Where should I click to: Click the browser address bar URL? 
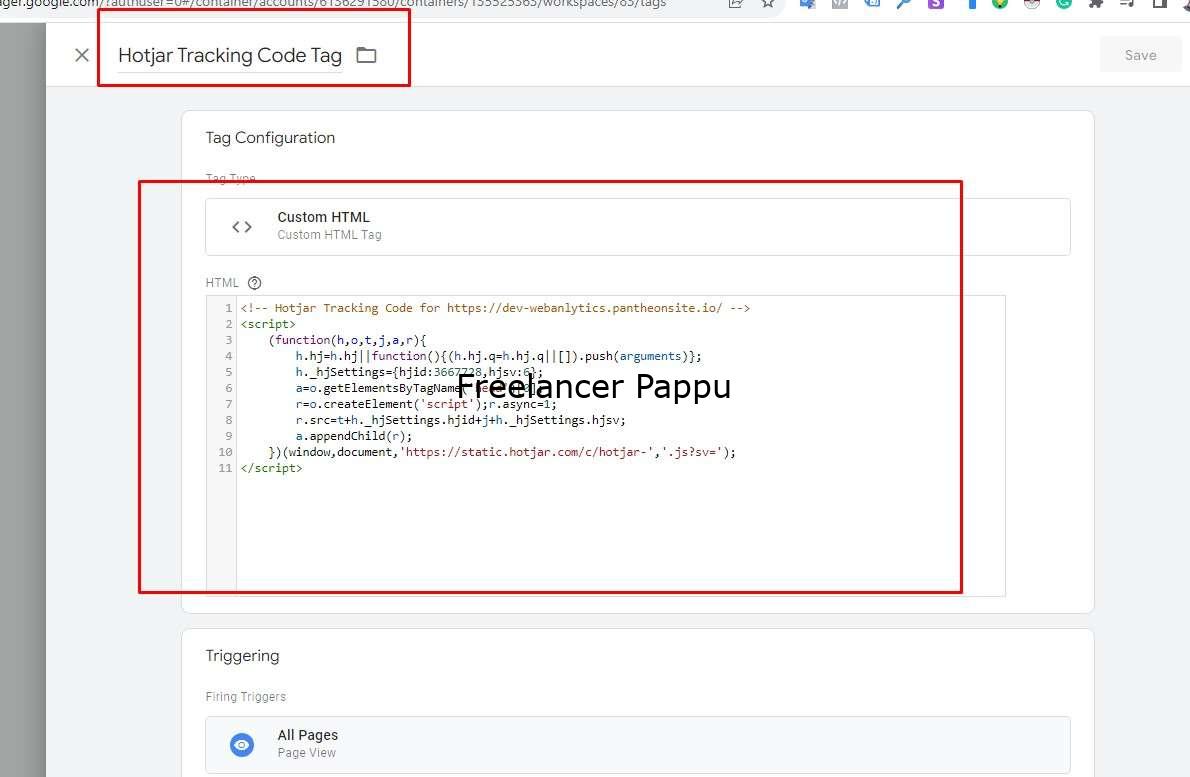[x=334, y=4]
